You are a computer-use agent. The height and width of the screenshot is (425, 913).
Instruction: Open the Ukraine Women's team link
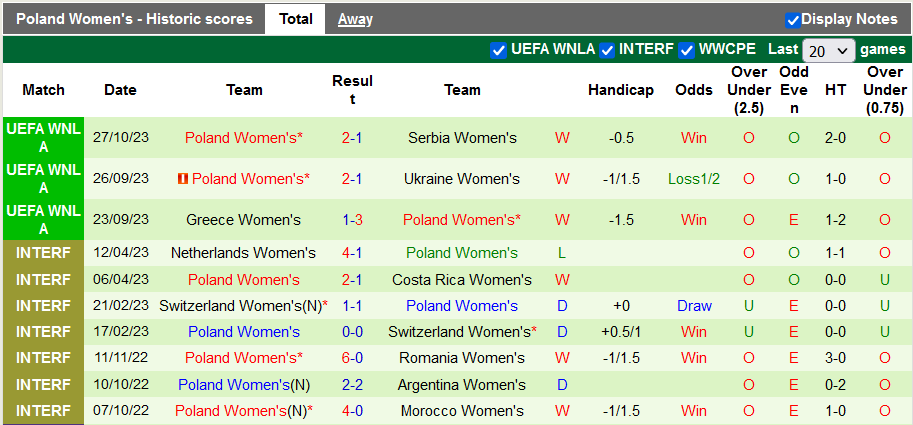(462, 179)
